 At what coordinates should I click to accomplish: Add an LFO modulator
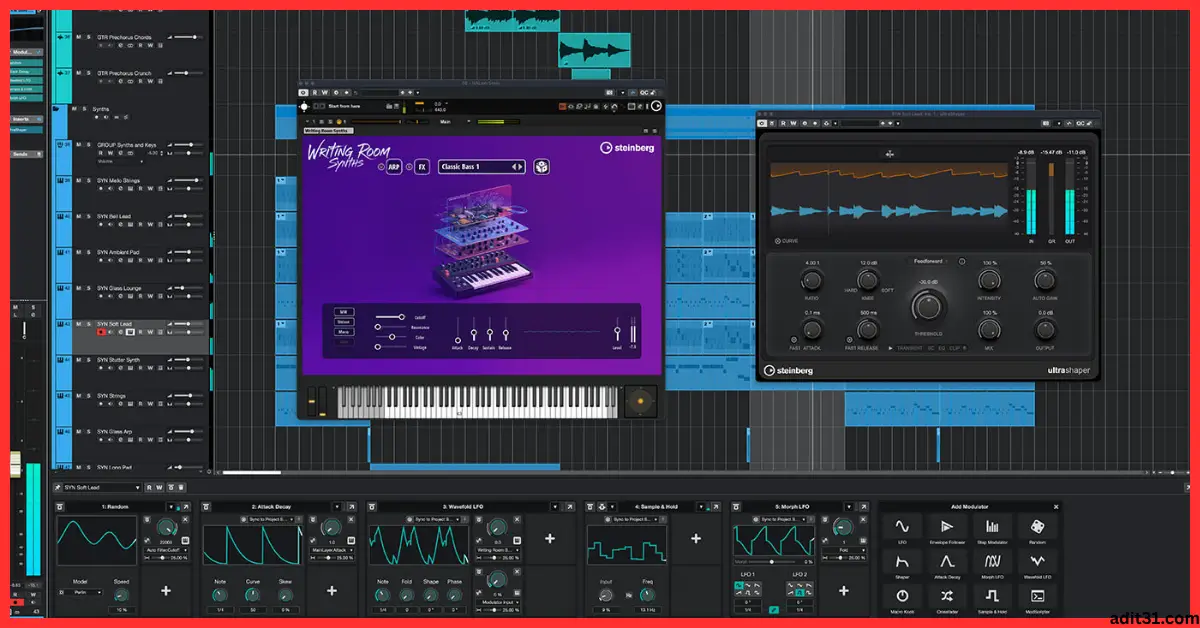tap(902, 529)
